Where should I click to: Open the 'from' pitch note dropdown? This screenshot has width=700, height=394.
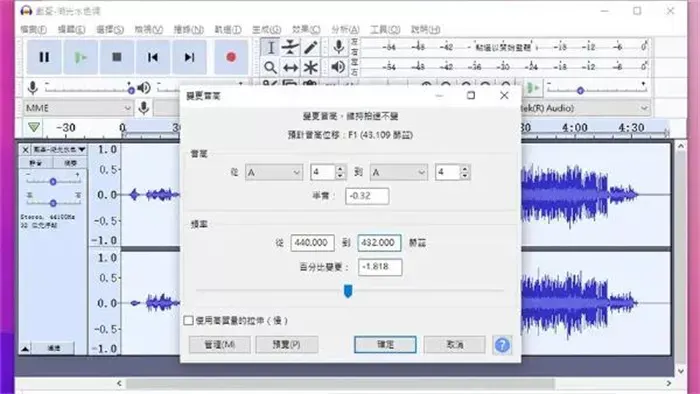(274, 172)
